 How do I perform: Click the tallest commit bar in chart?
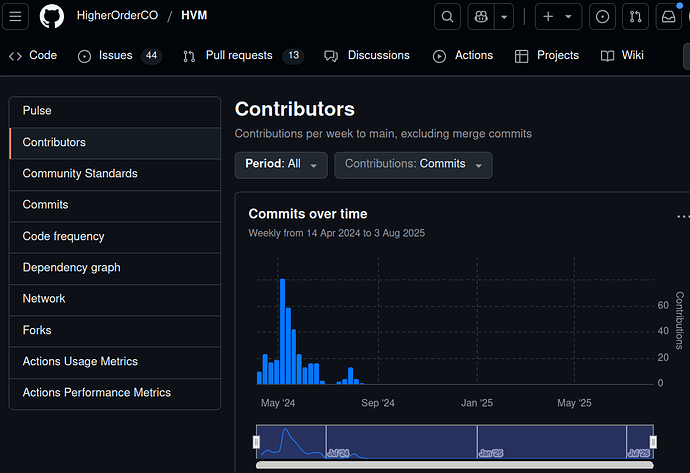click(x=283, y=331)
